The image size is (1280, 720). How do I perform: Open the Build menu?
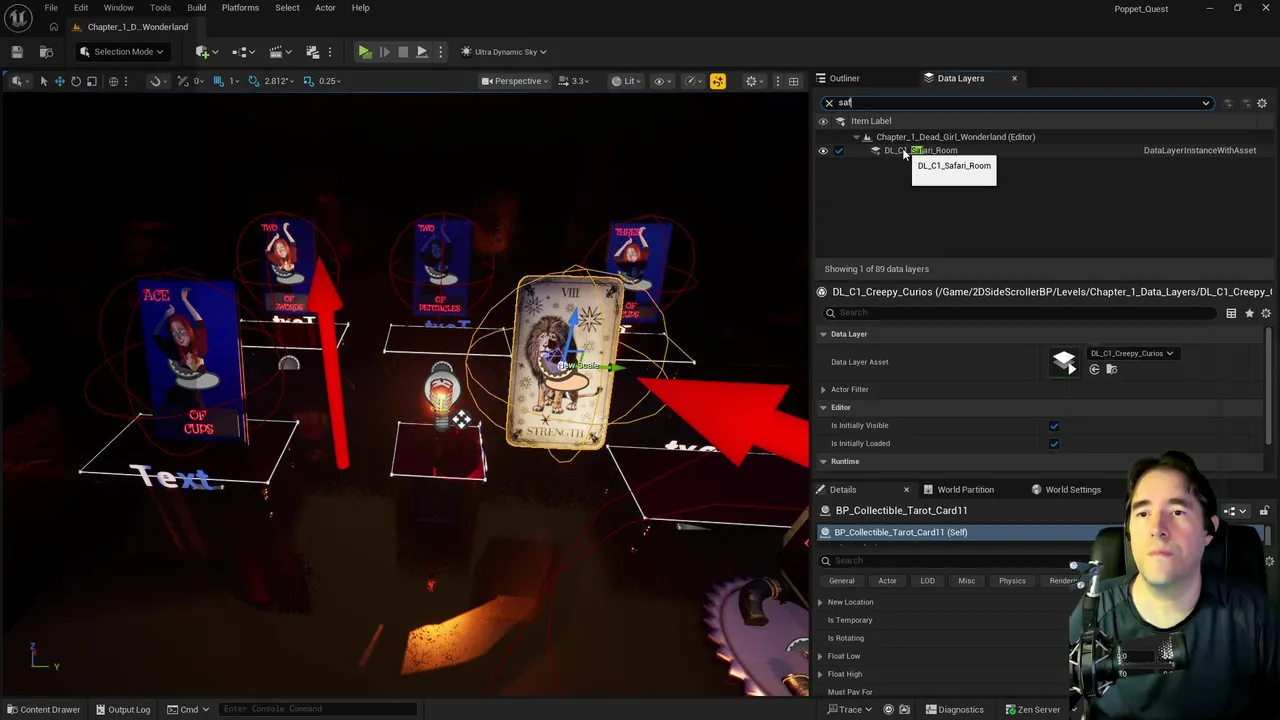click(196, 8)
